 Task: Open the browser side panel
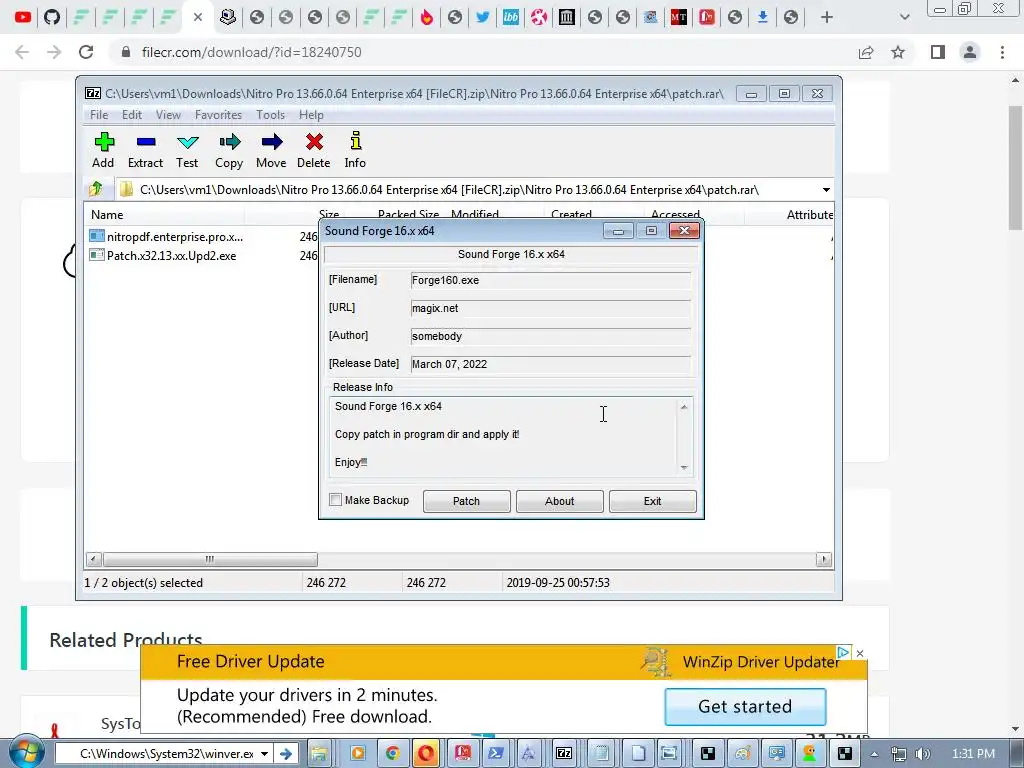938,52
